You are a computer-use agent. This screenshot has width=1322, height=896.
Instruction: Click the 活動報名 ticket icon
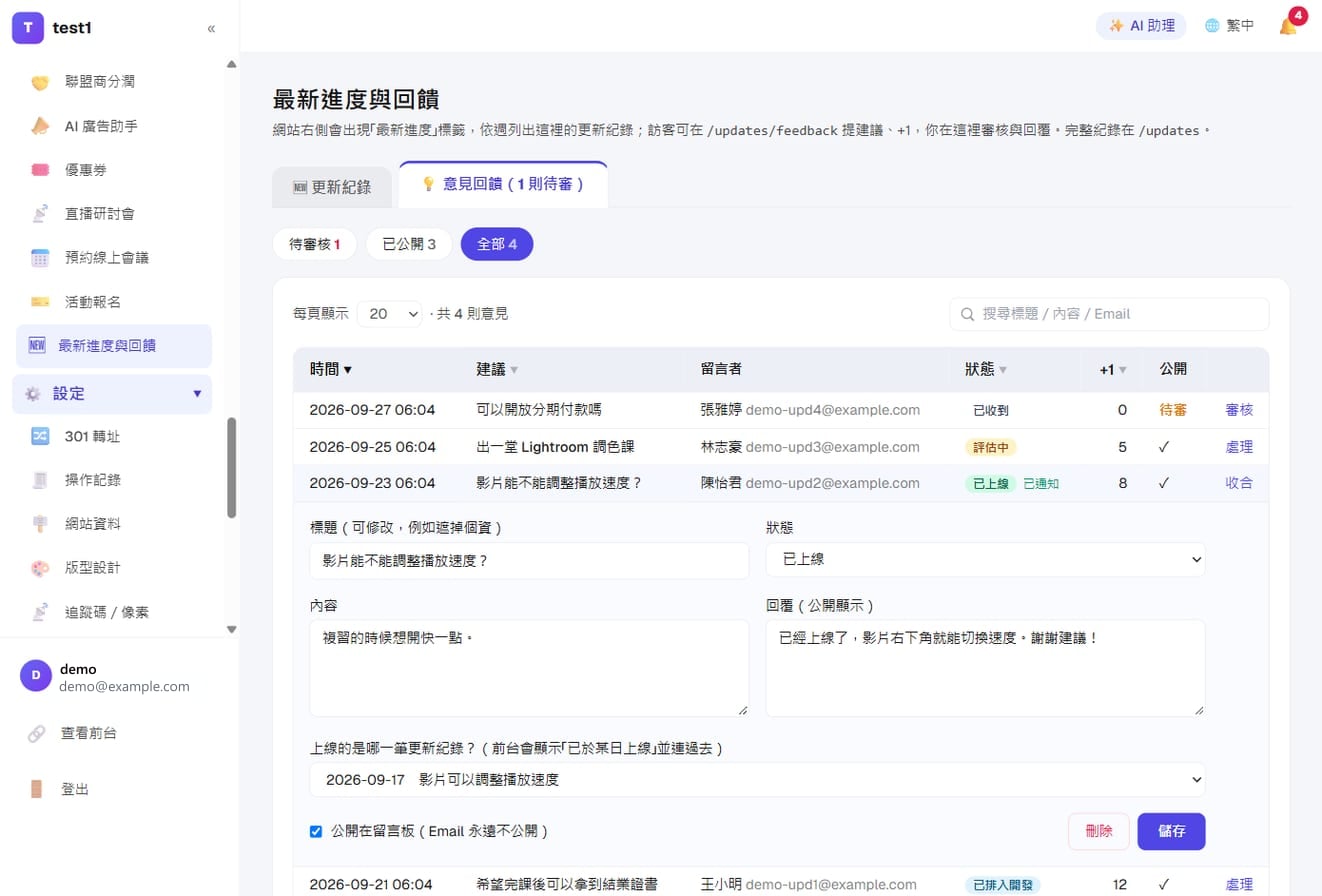pyautogui.click(x=40, y=302)
